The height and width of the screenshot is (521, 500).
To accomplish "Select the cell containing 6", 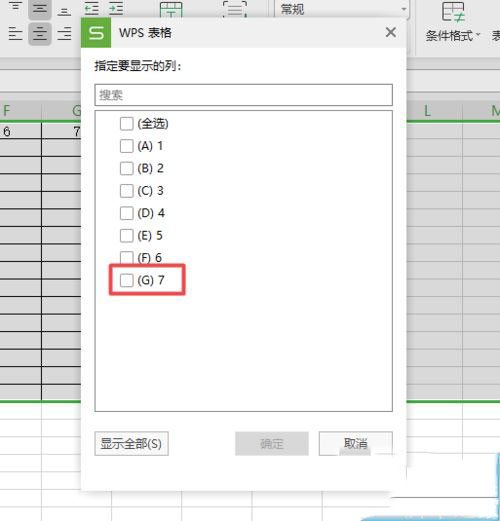I will (x=20, y=131).
